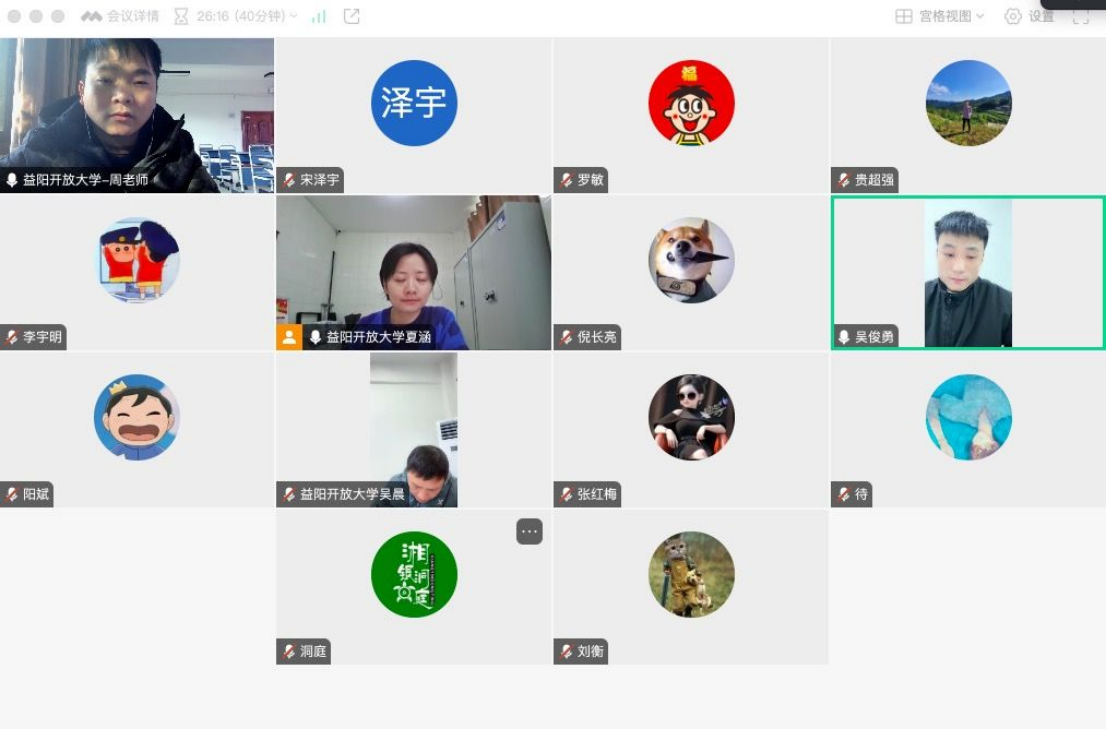Click the grid layout icon beside 宫格视图
Viewport: 1107px width, 730px height.
point(904,16)
